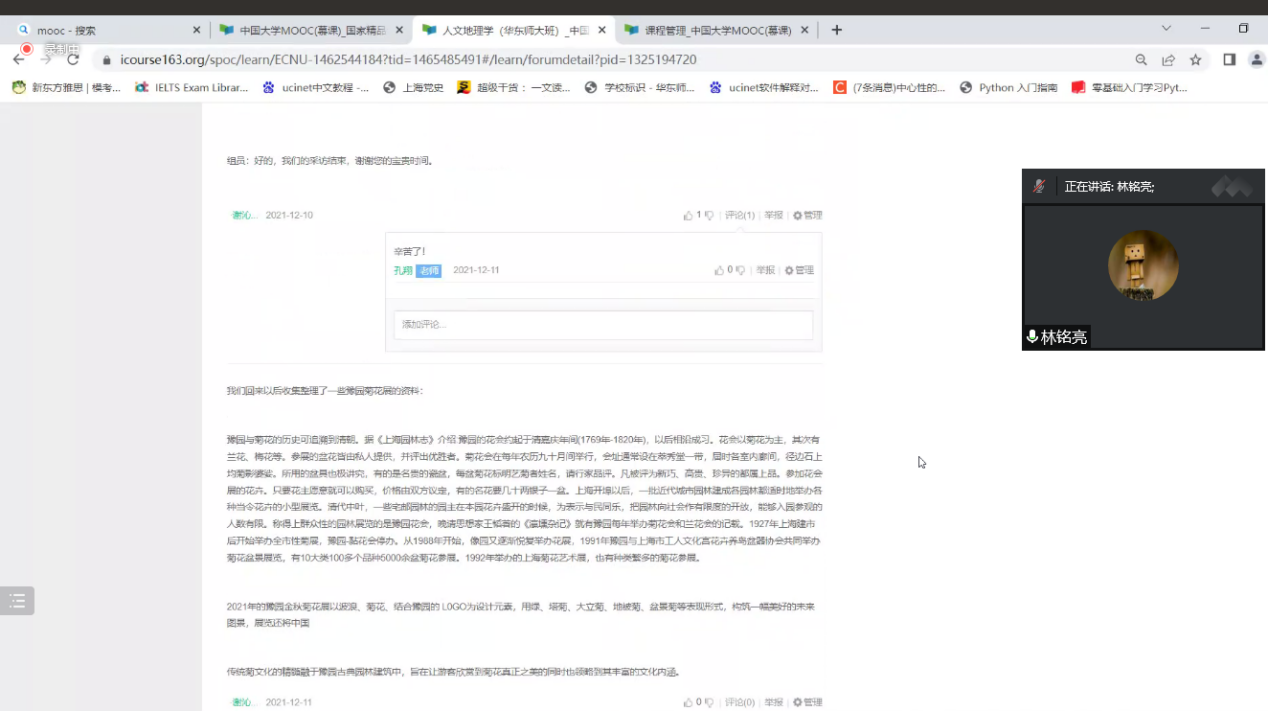Open the browser zoom magnifier icon

click(1141, 60)
